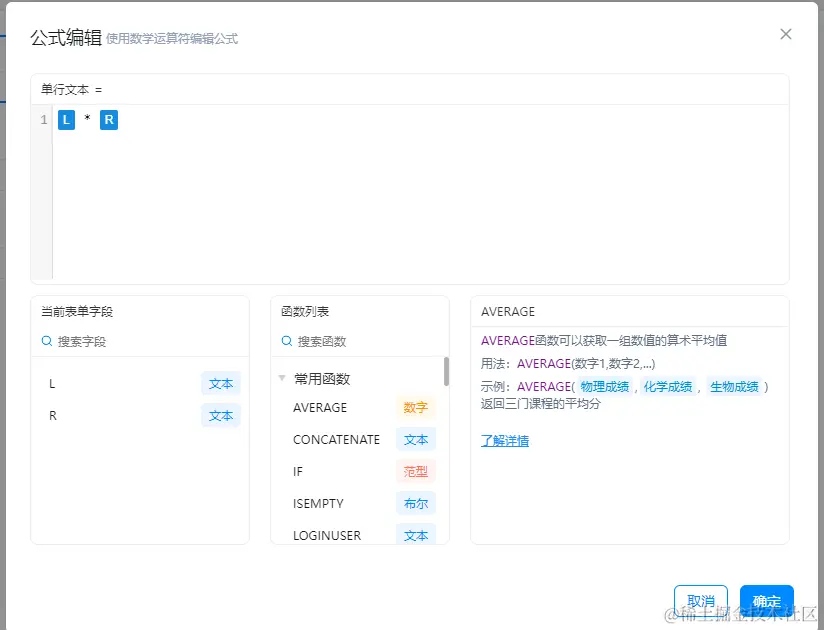Click the function list scrollbar thumb

[x=446, y=371]
